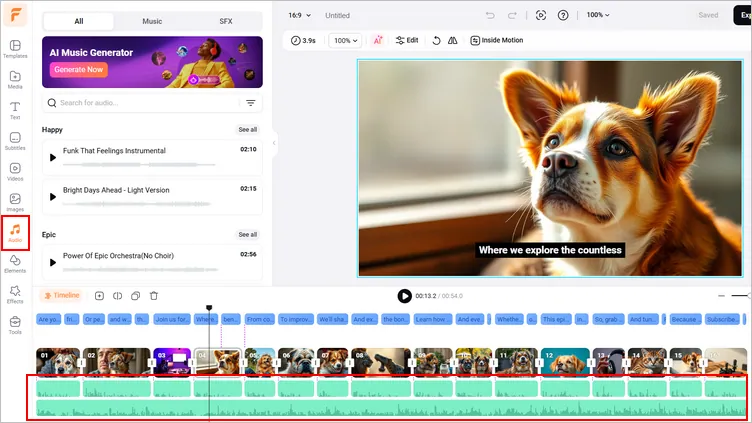Open the clip 100% speed dropdown
Screen dimensions: 752x423
346,40
